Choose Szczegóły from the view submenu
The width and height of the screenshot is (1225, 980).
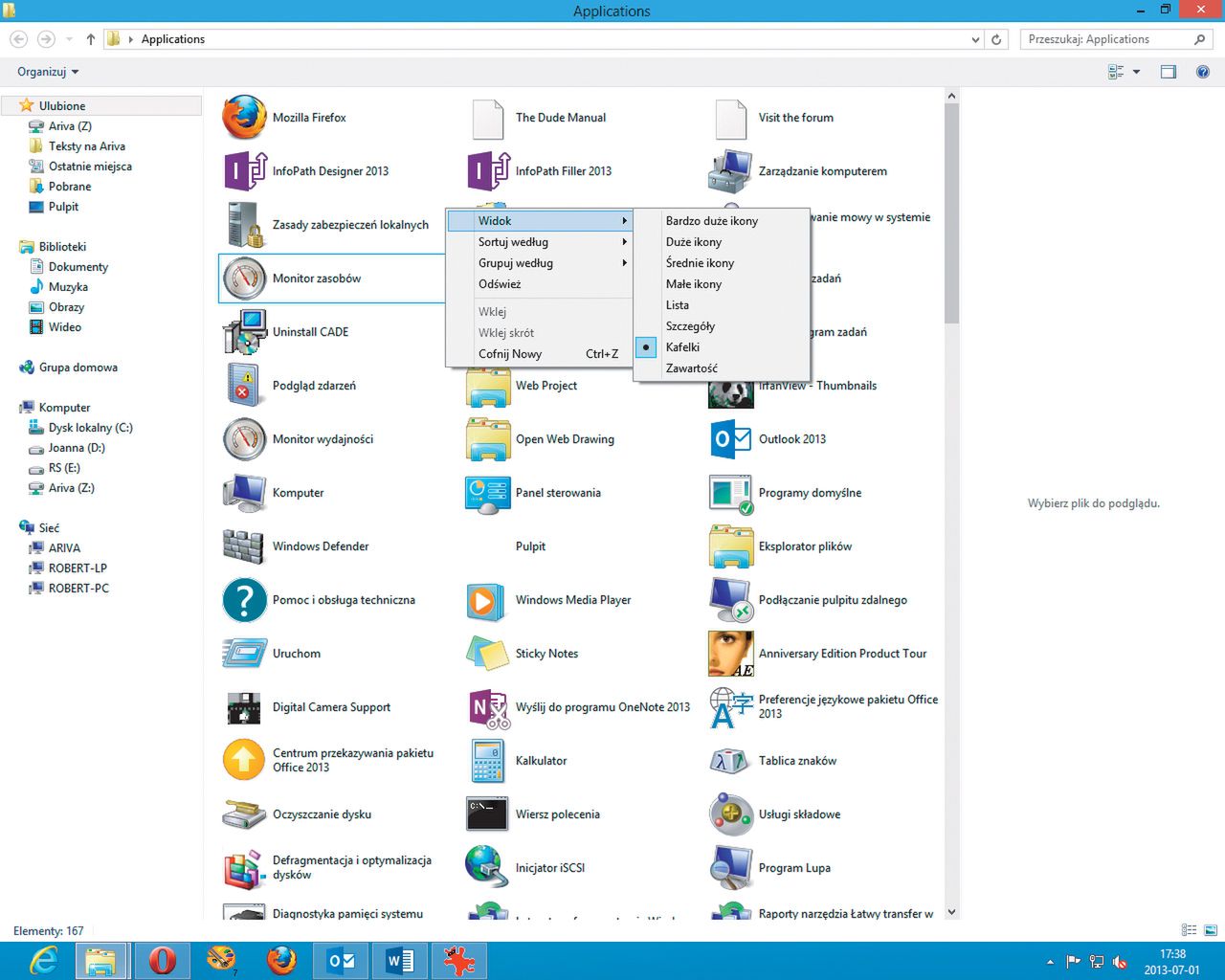tap(690, 326)
